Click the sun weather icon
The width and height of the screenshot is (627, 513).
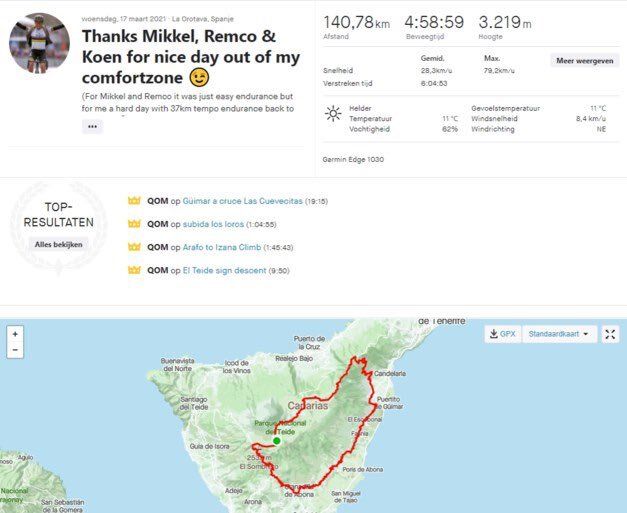(x=333, y=114)
